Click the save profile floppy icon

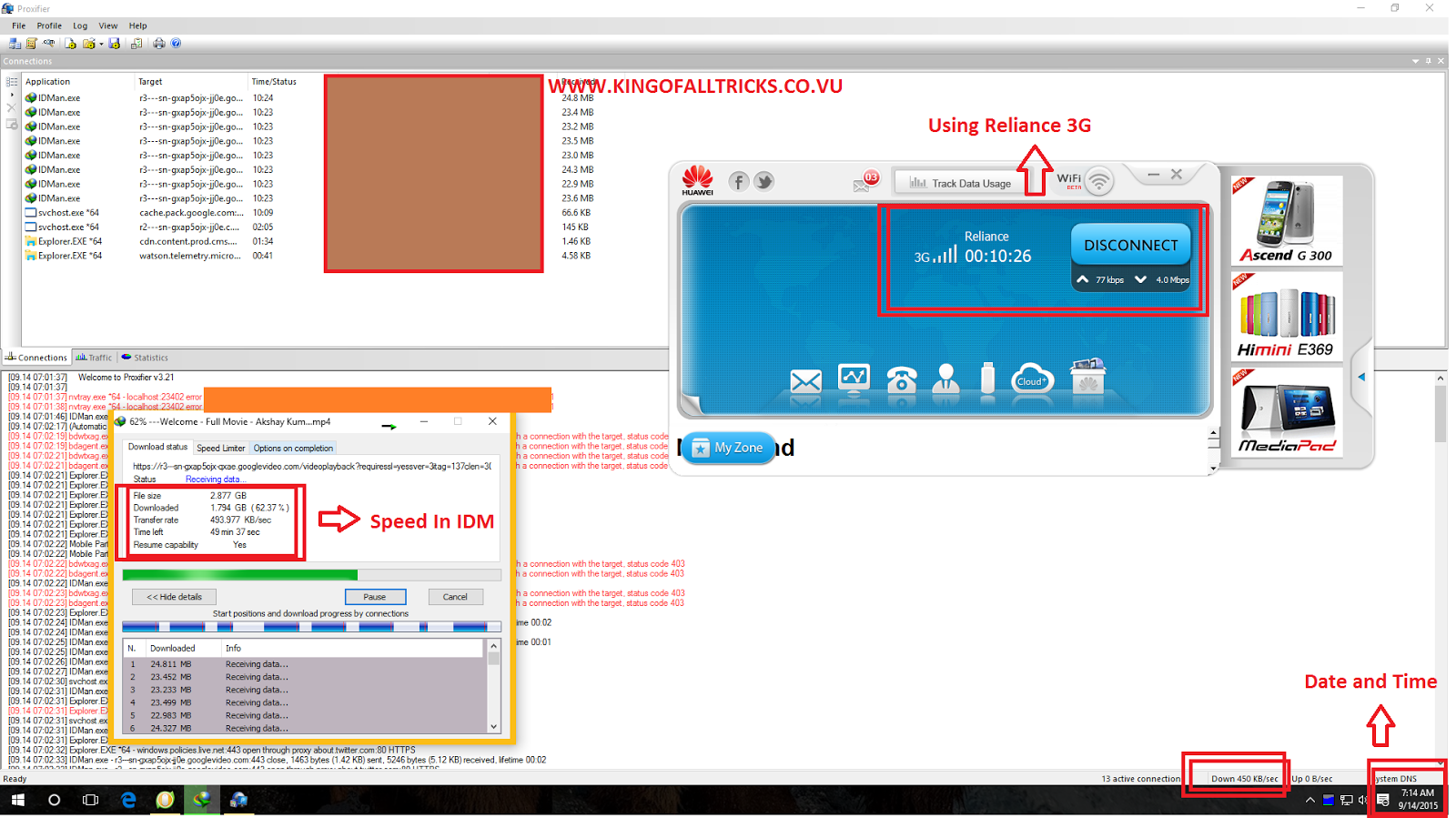point(115,43)
